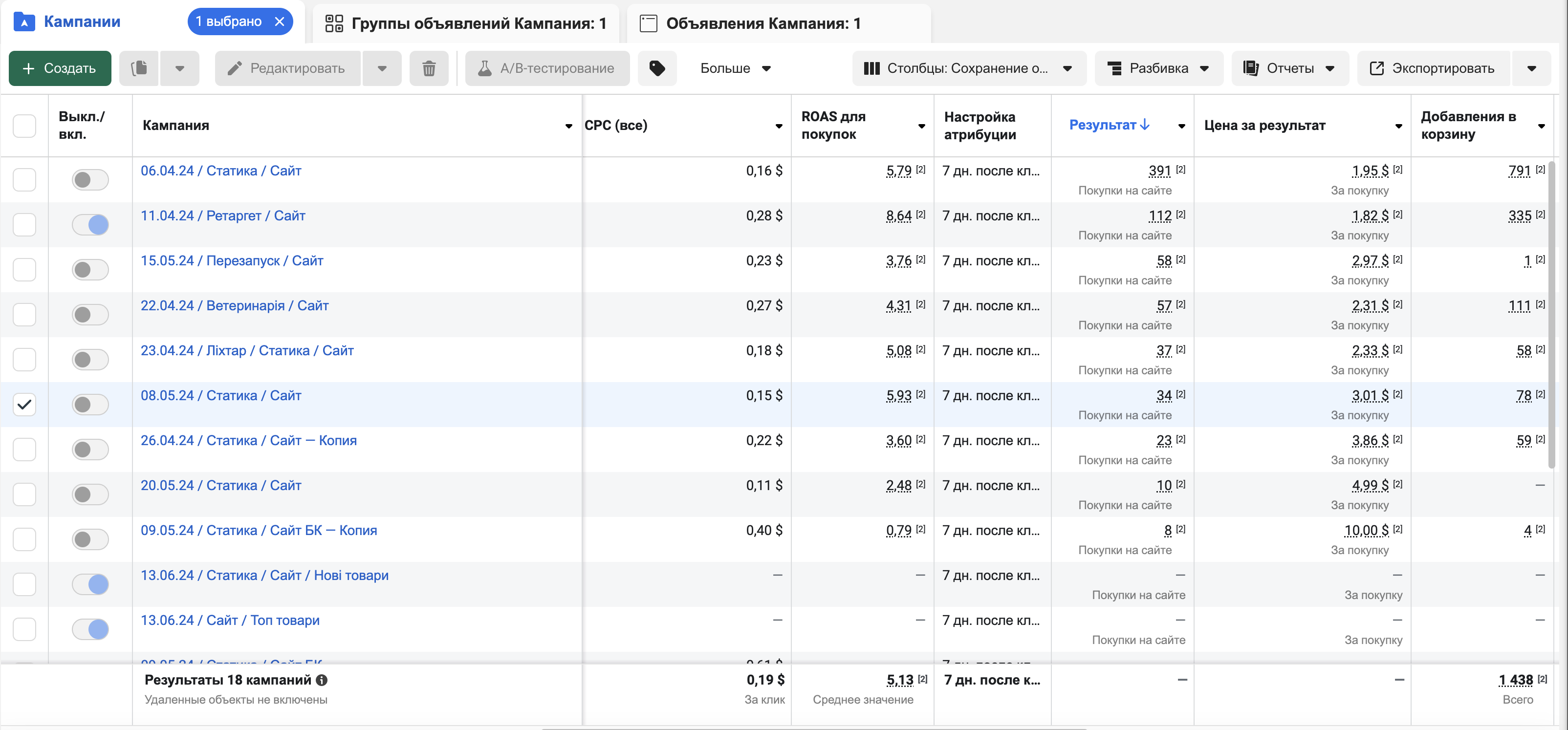Click the Редактировать button

[288, 68]
